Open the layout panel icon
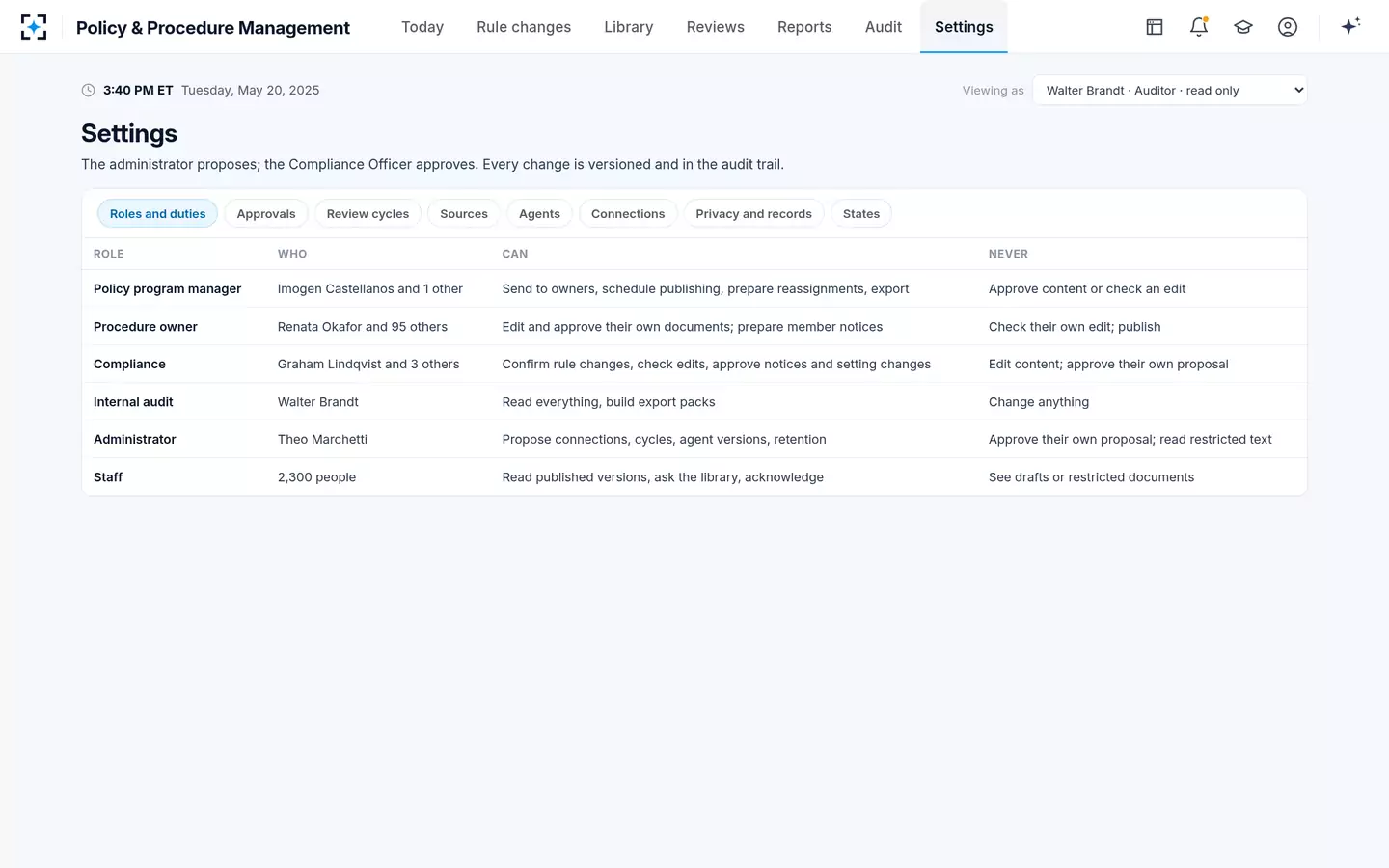 1155,27
